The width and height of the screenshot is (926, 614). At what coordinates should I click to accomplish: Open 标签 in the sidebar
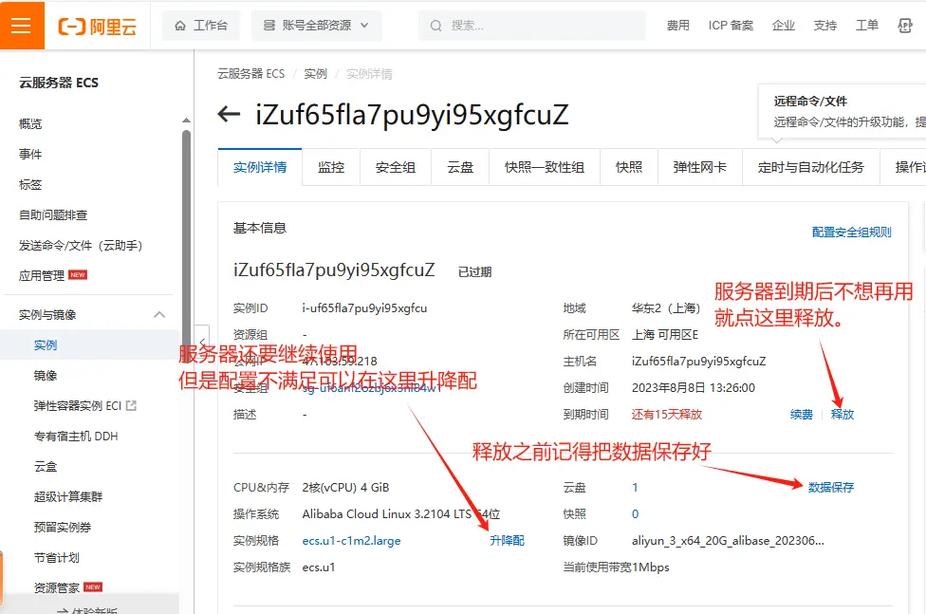point(30,184)
